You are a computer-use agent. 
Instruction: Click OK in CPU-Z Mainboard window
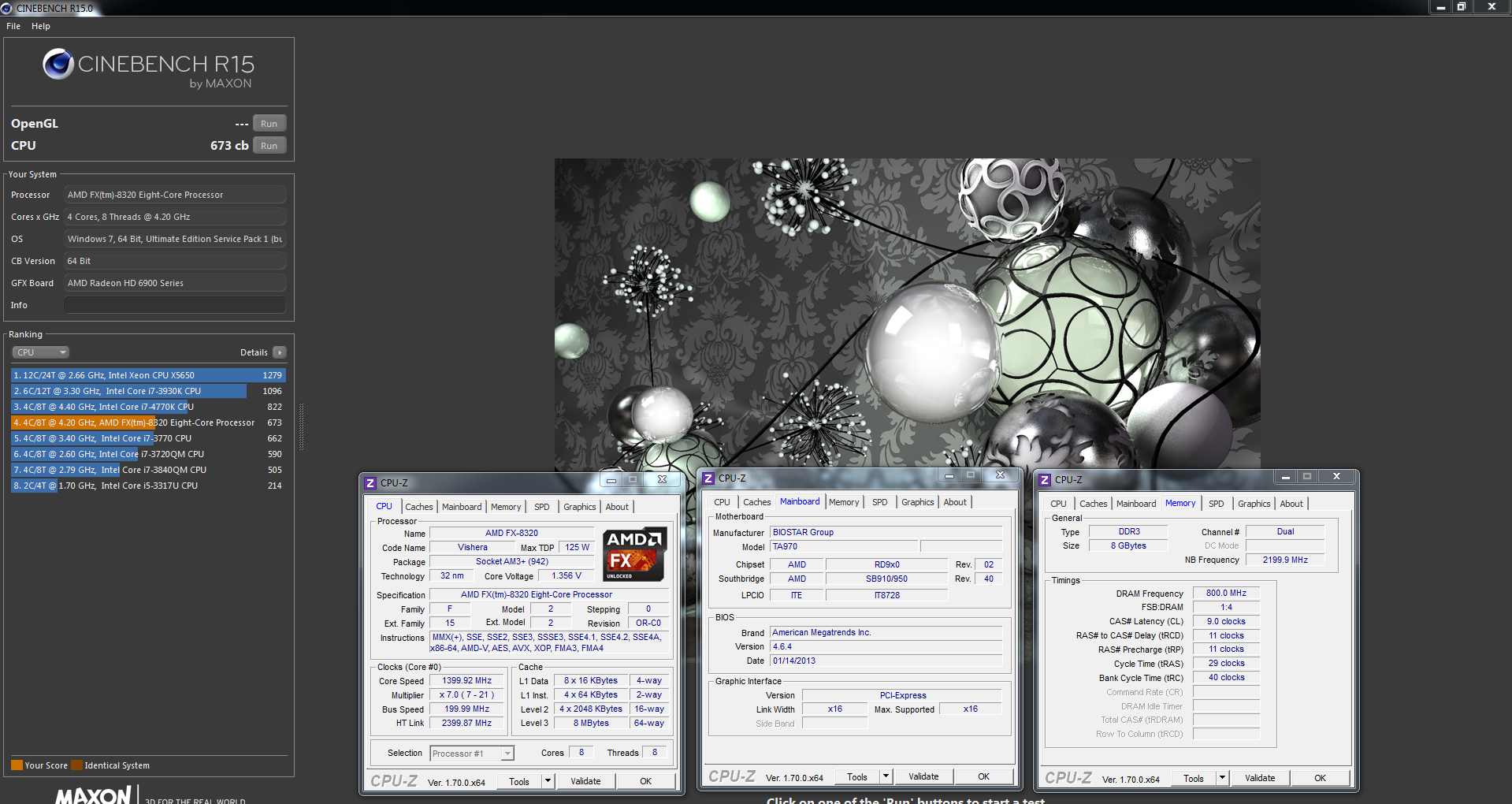point(984,776)
